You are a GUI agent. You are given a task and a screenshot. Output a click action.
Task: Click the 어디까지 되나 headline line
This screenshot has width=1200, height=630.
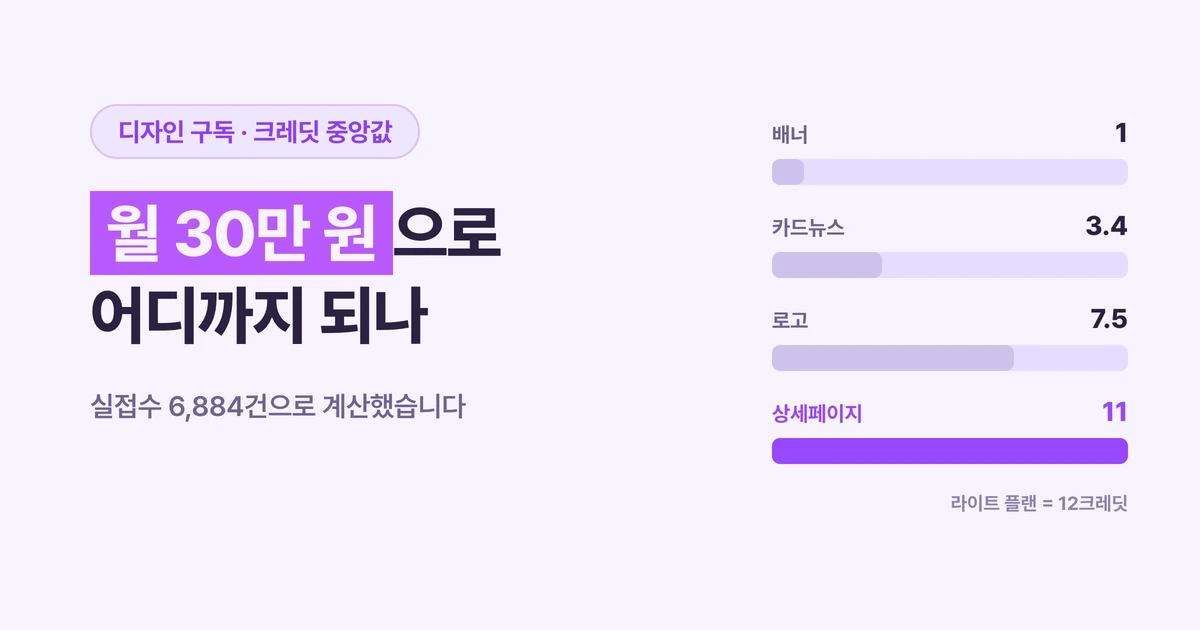pos(260,316)
